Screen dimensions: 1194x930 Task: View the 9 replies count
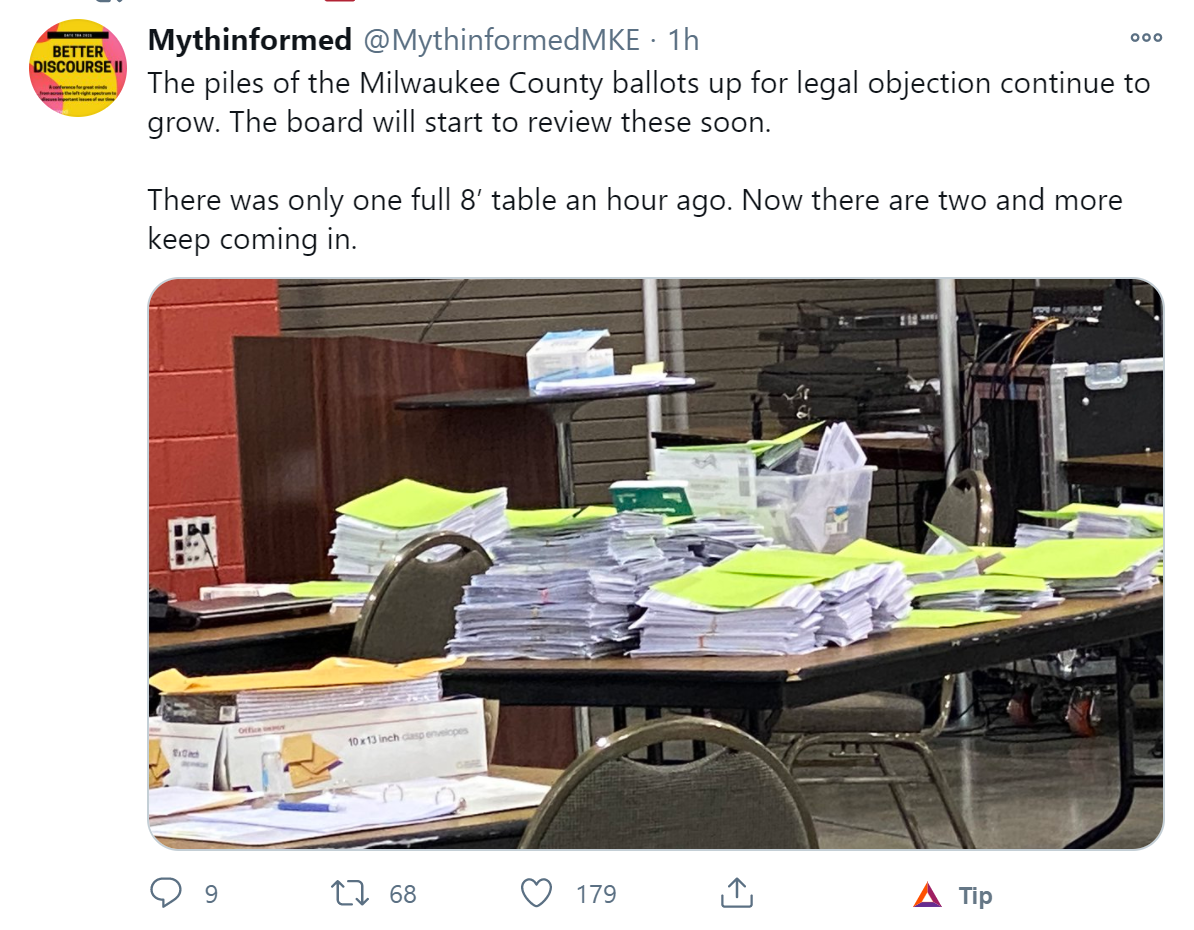[211, 894]
